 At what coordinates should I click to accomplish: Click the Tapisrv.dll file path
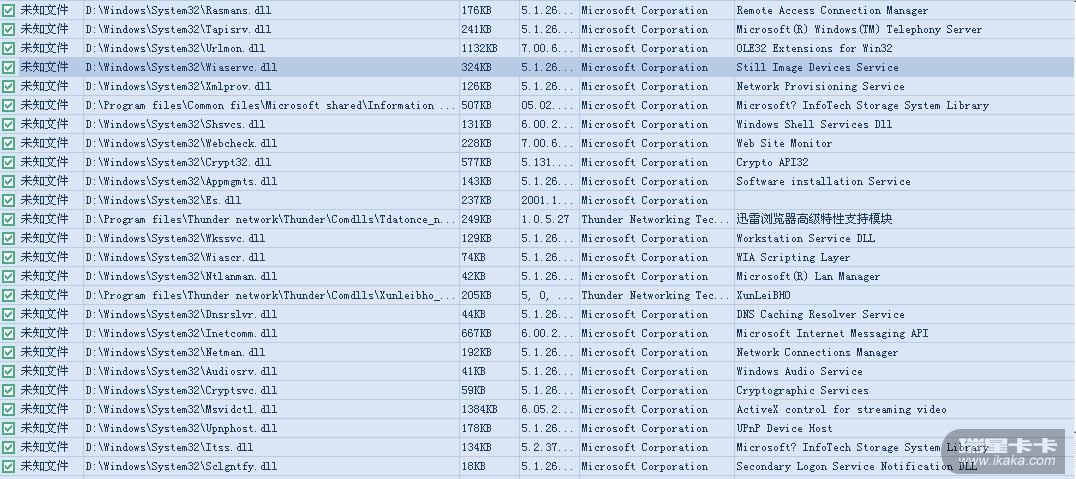click(178, 30)
